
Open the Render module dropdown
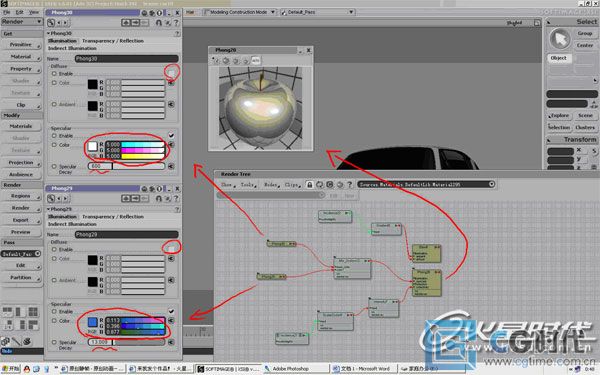(x=21, y=22)
